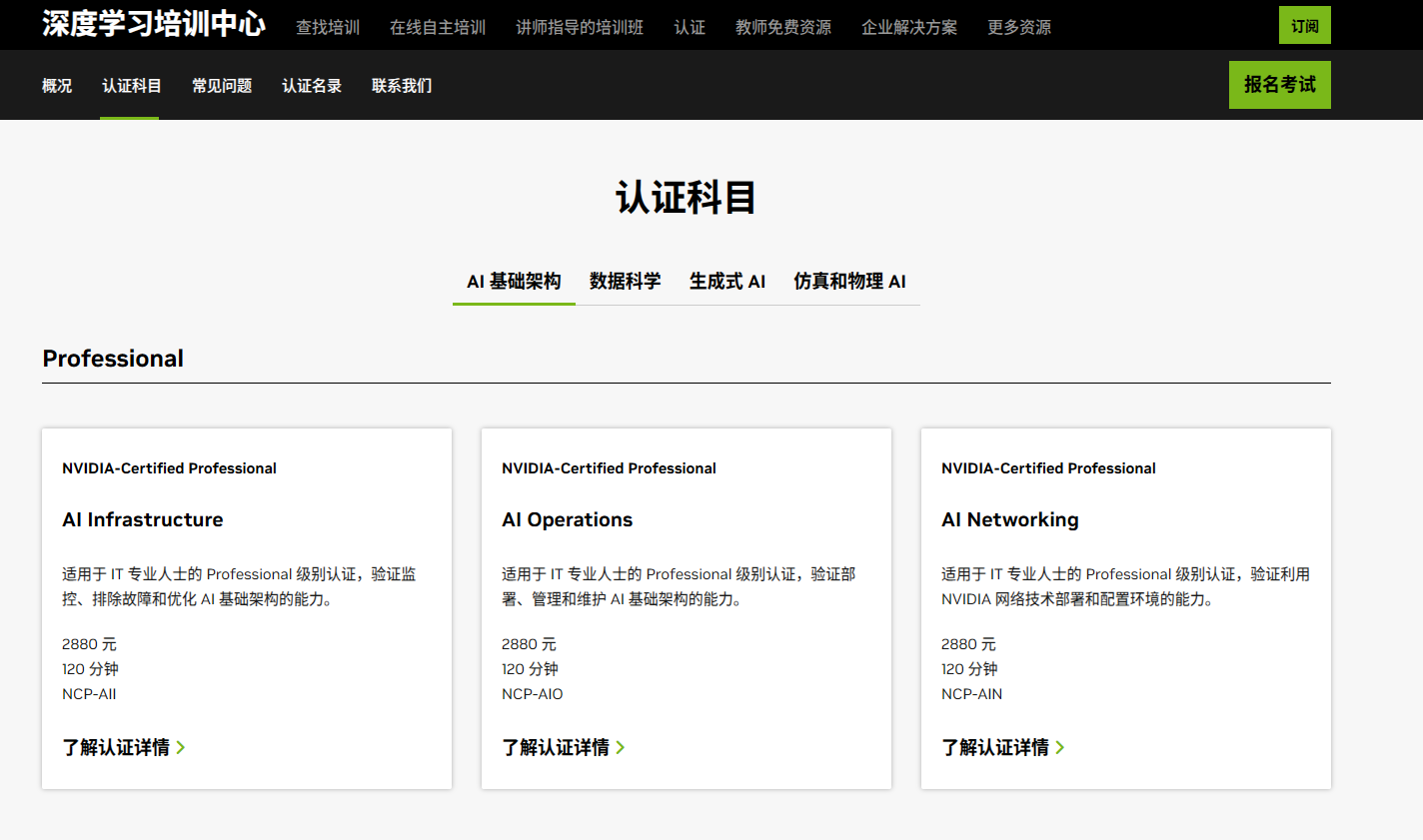Go to the 常见问题 section
This screenshot has width=1423, height=840.
[222, 86]
